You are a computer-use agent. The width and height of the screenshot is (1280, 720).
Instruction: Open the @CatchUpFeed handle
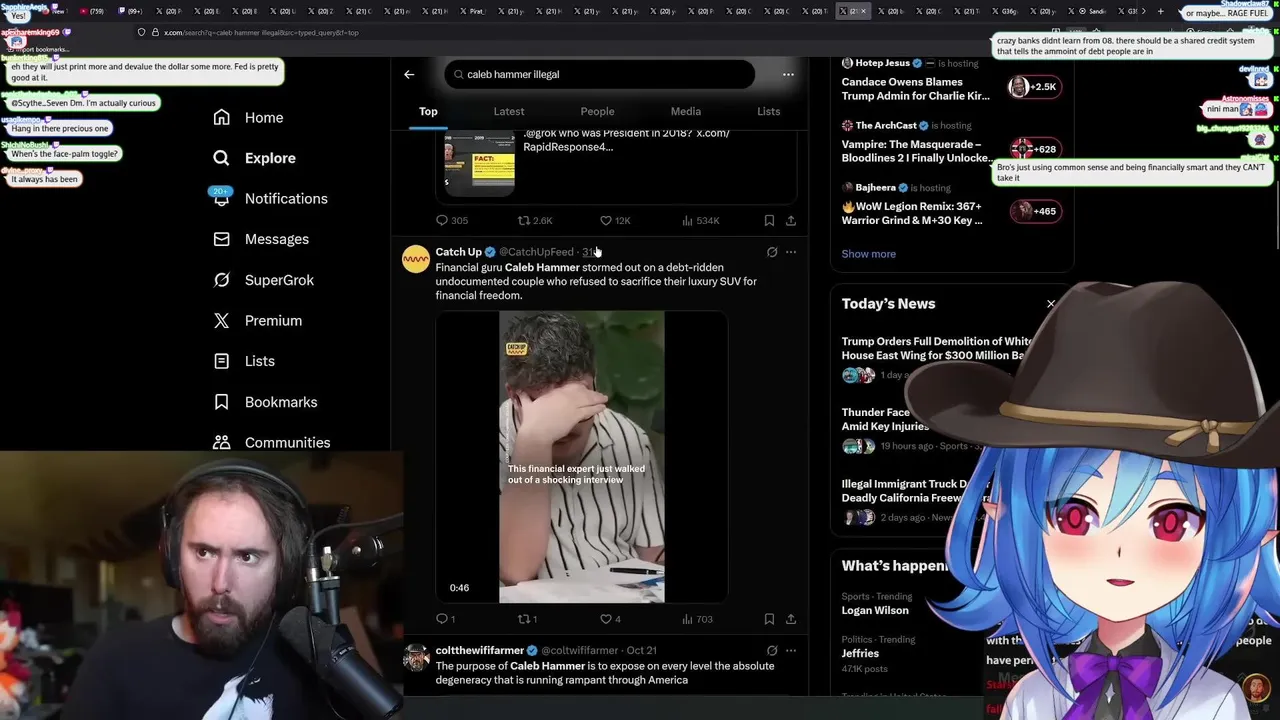(536, 252)
